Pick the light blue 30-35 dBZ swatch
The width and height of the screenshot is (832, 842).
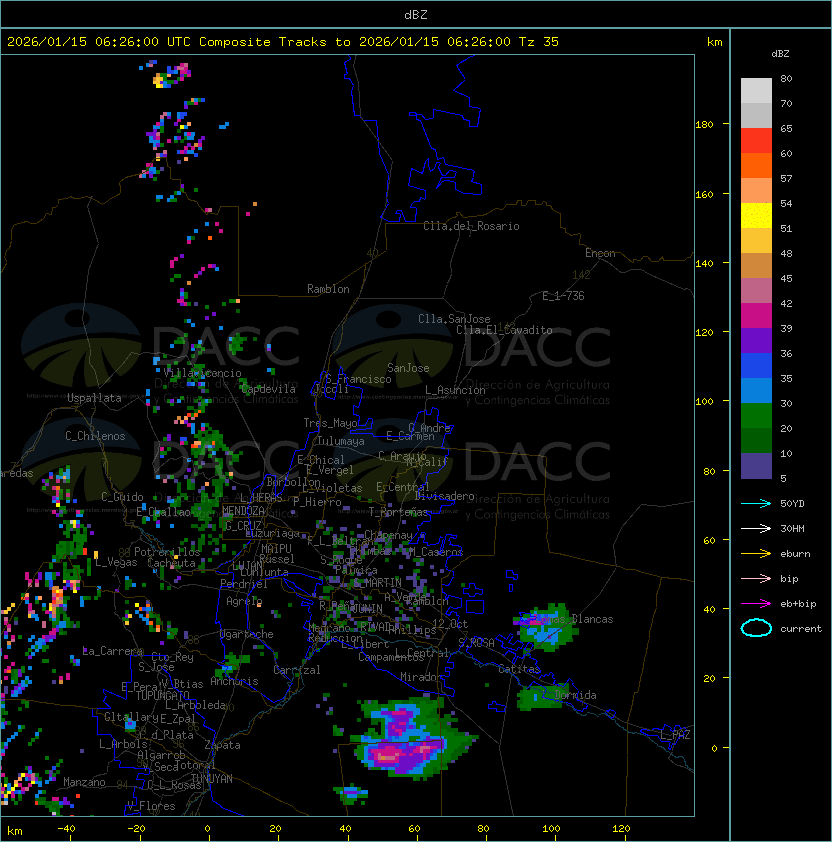click(x=756, y=390)
